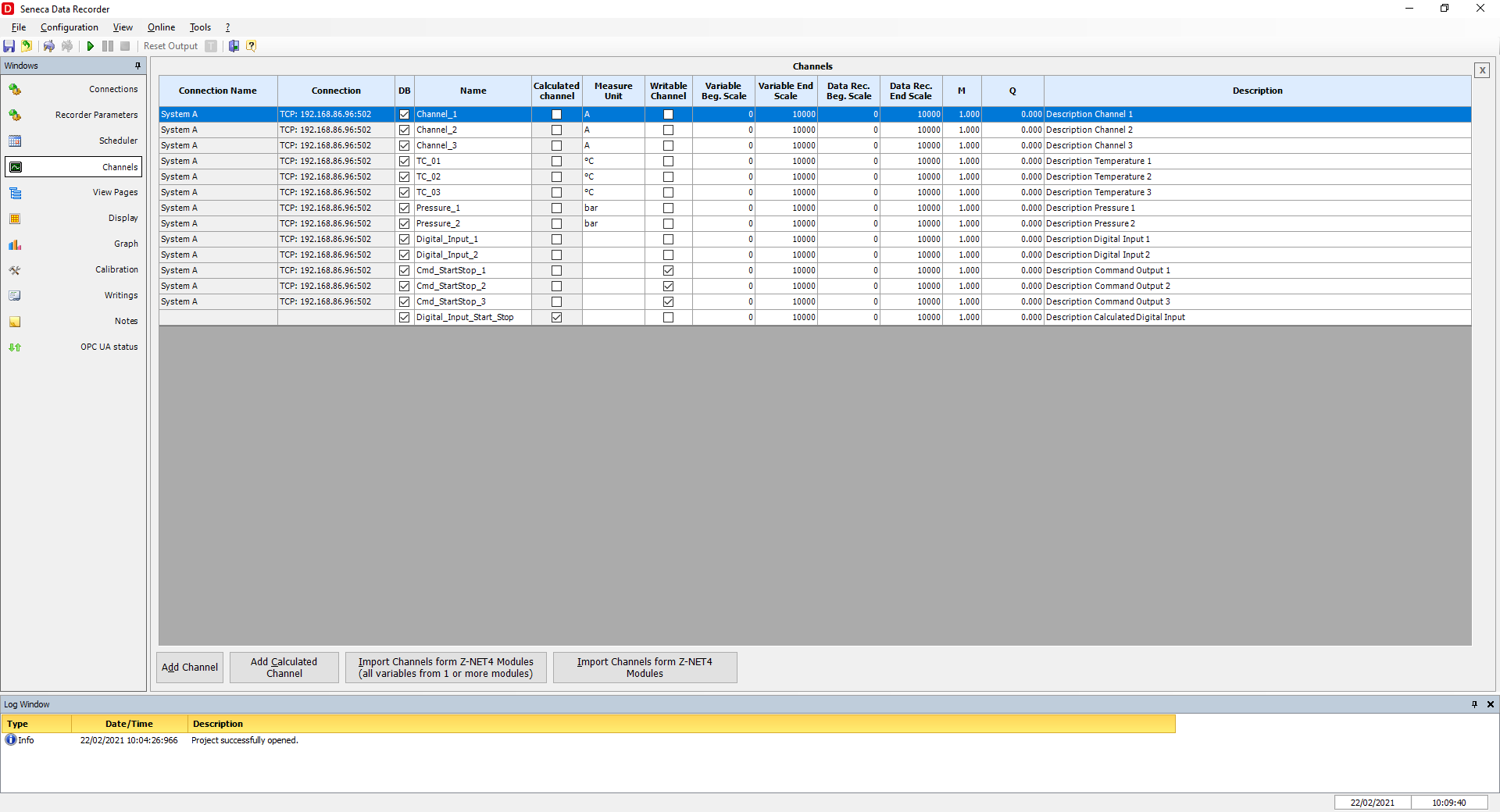The width and height of the screenshot is (1500, 812).
Task: Click the Channels sidebar icon
Action: [x=15, y=167]
